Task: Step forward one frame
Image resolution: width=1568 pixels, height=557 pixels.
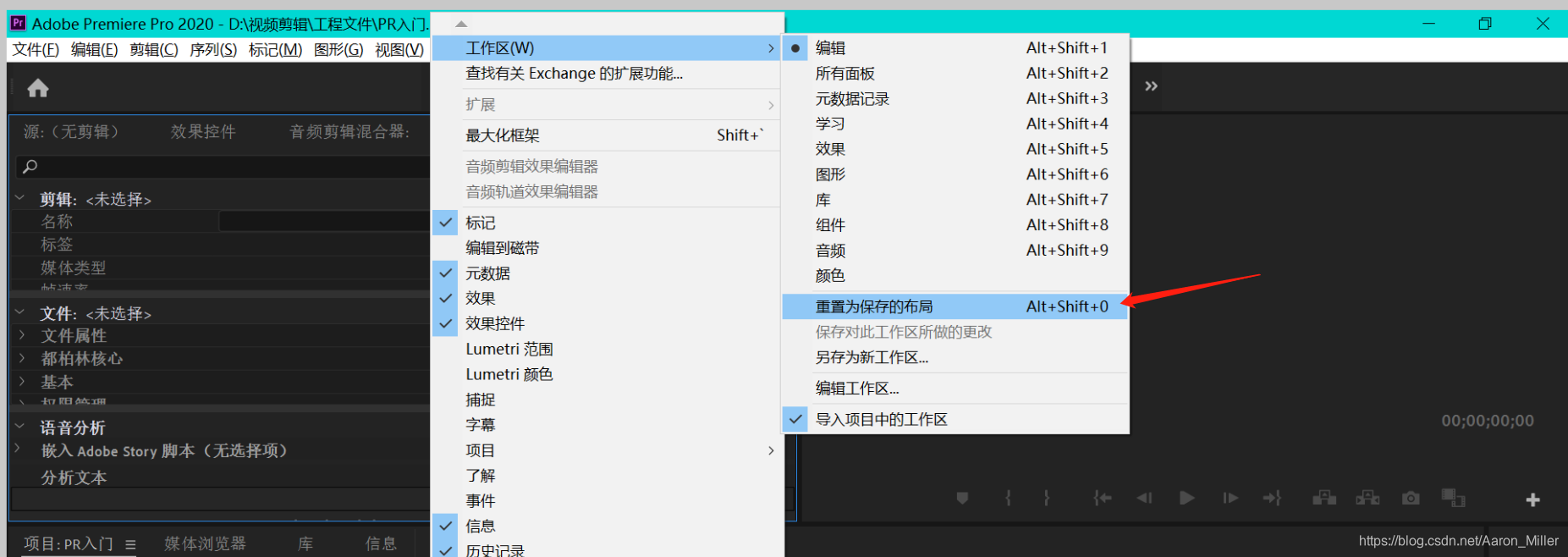Action: pyautogui.click(x=1230, y=499)
